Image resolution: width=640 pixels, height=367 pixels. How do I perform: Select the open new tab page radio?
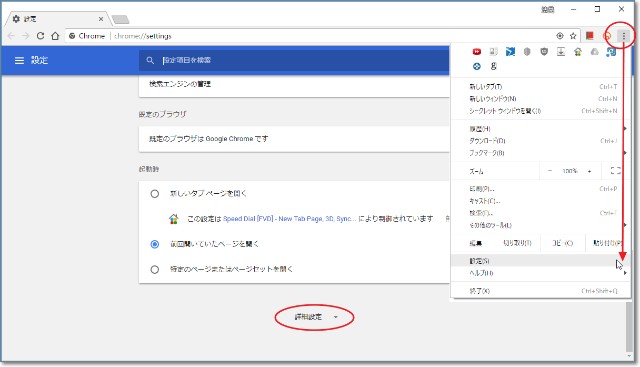(155, 194)
